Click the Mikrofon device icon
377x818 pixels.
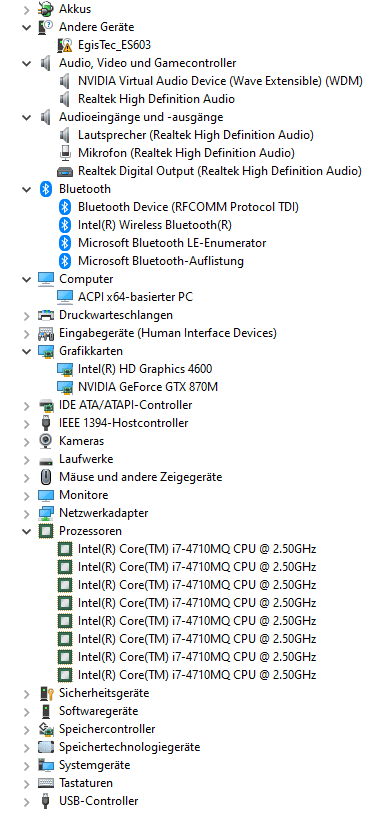coord(65,153)
